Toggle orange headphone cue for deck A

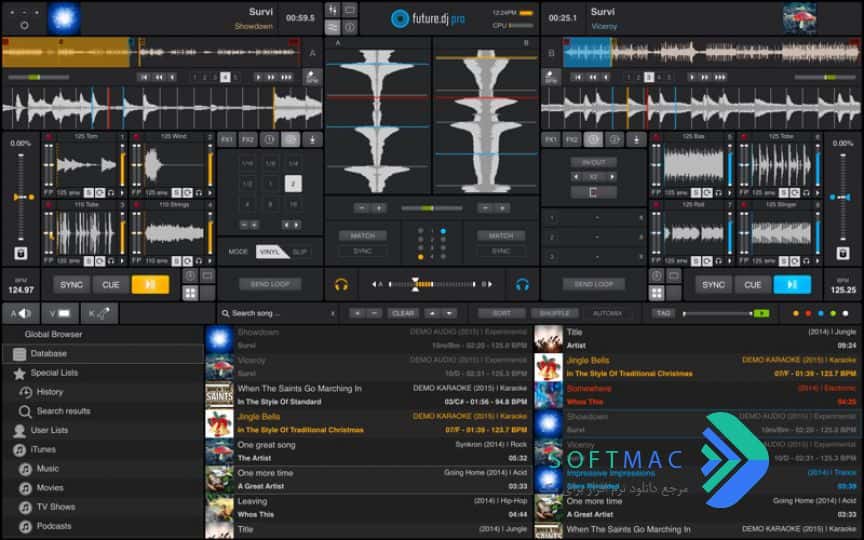pos(341,285)
